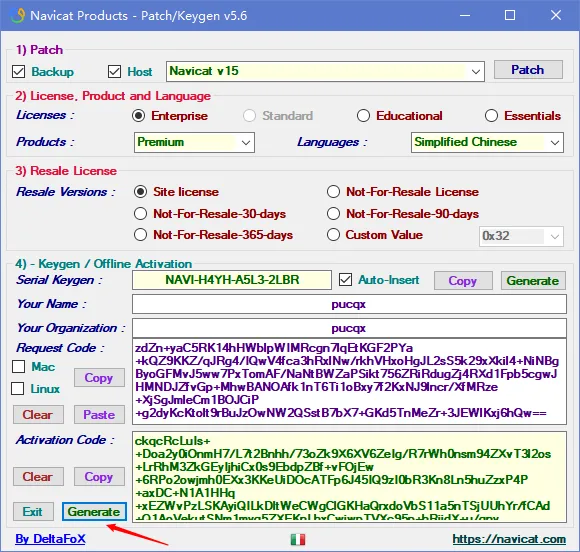Maximize the Patch/Keygen window
This screenshot has width=580, height=552.
click(510, 16)
